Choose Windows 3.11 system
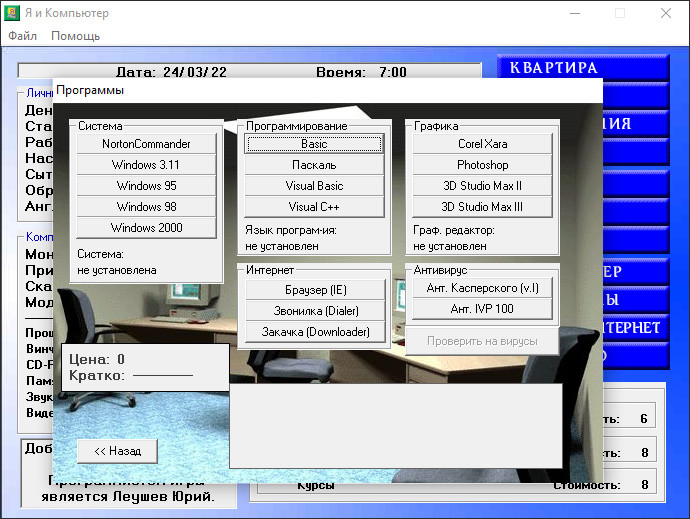The width and height of the screenshot is (690, 519). tap(146, 165)
